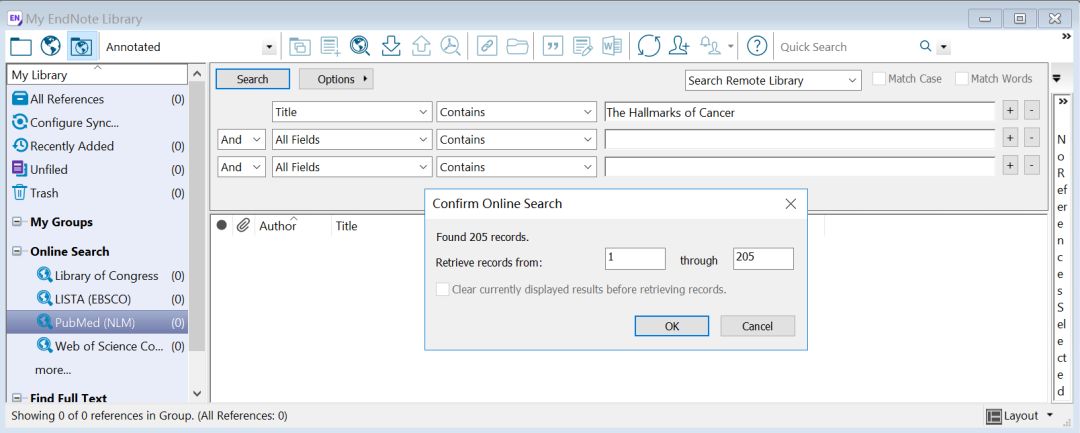This screenshot has width=1080, height=433.
Task: Click the Search button
Action: (x=253, y=79)
